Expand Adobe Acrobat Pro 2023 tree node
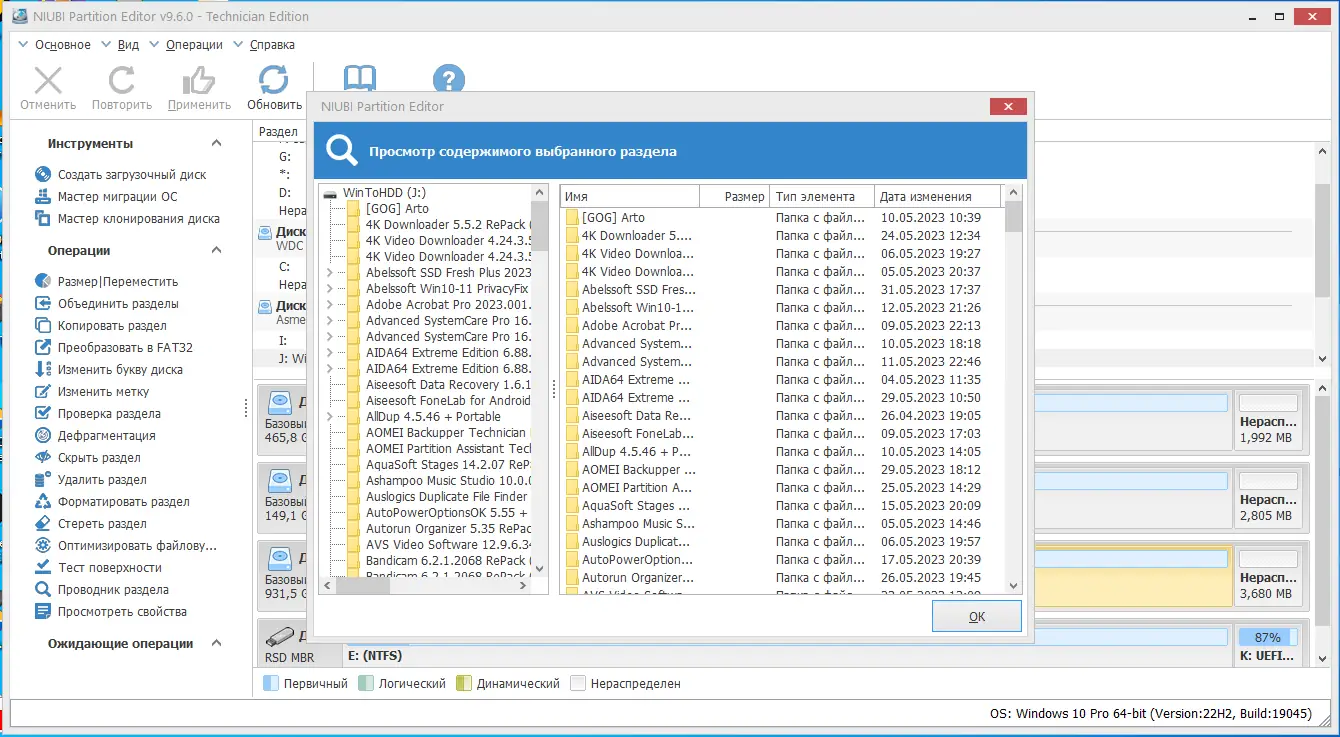This screenshot has width=1340, height=737. pyautogui.click(x=330, y=305)
